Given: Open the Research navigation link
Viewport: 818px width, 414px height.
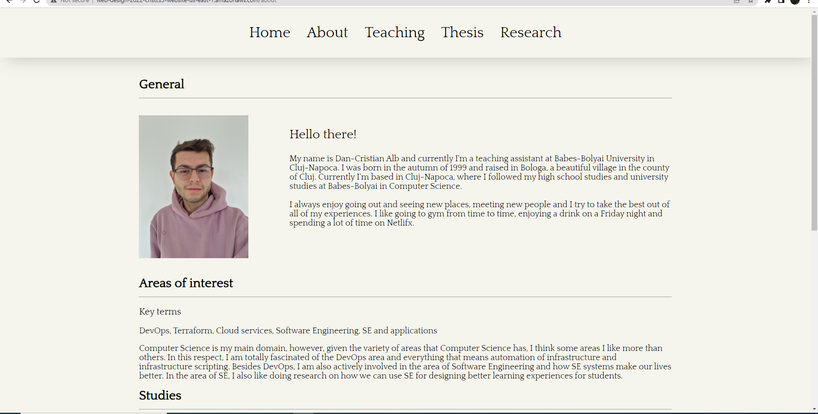Looking at the screenshot, I should click(x=531, y=32).
